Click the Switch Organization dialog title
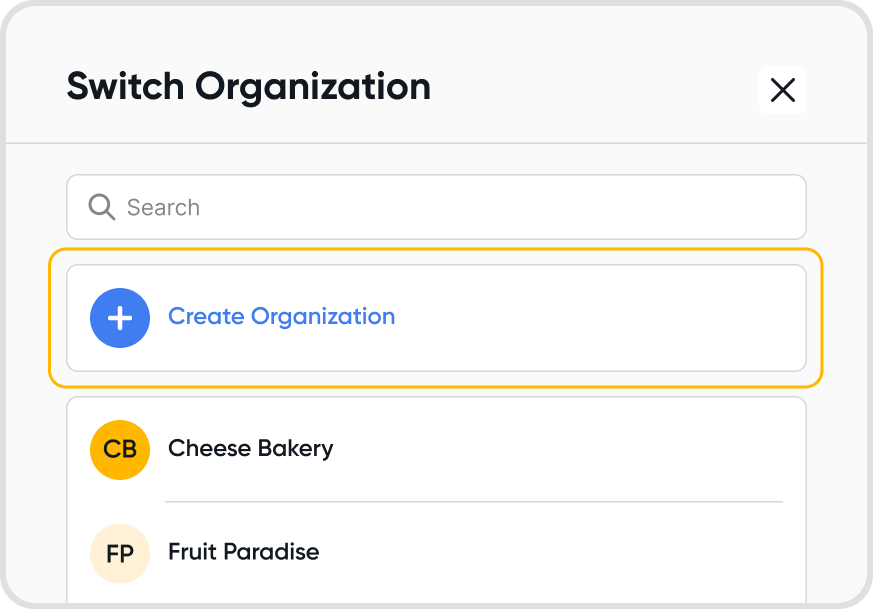The height and width of the screenshot is (609, 873). (x=248, y=87)
